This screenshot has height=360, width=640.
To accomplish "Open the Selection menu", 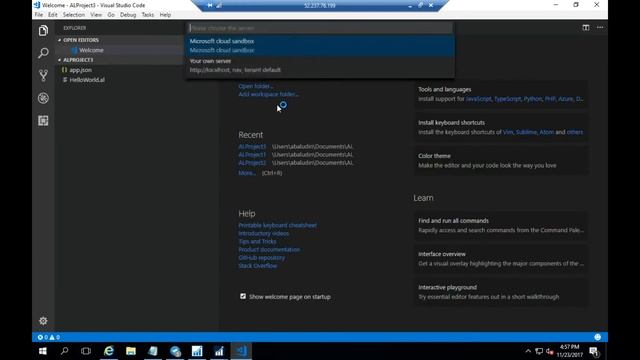I will coord(73,15).
